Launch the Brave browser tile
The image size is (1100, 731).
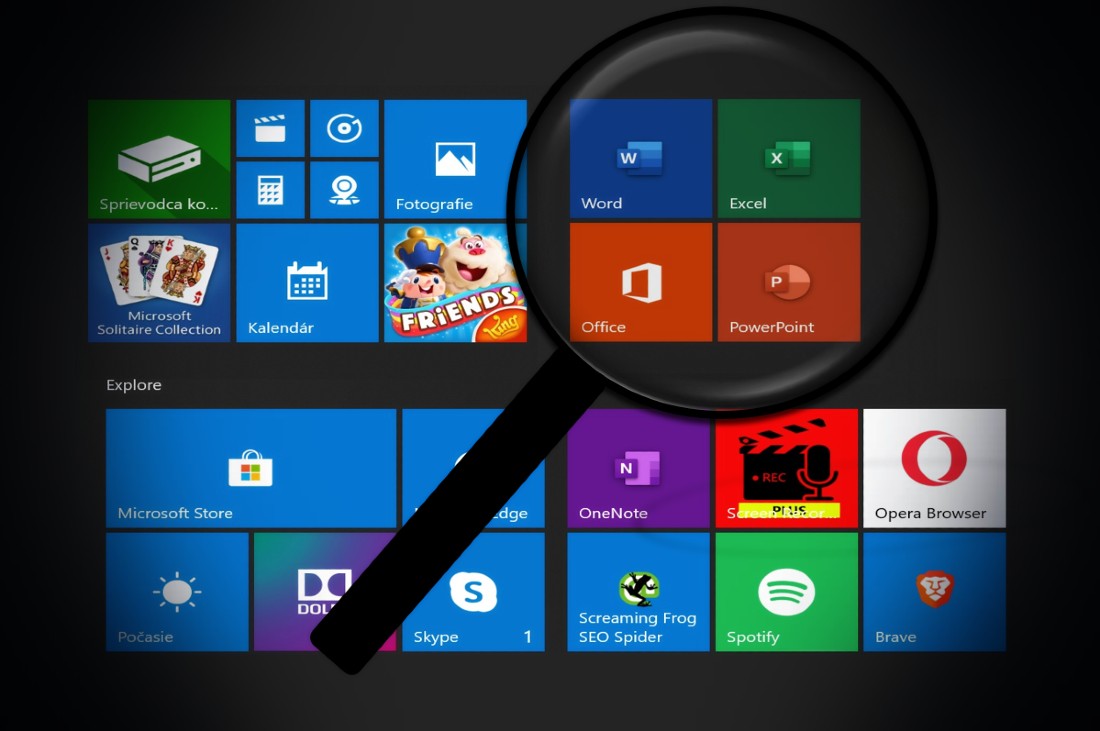click(x=934, y=592)
